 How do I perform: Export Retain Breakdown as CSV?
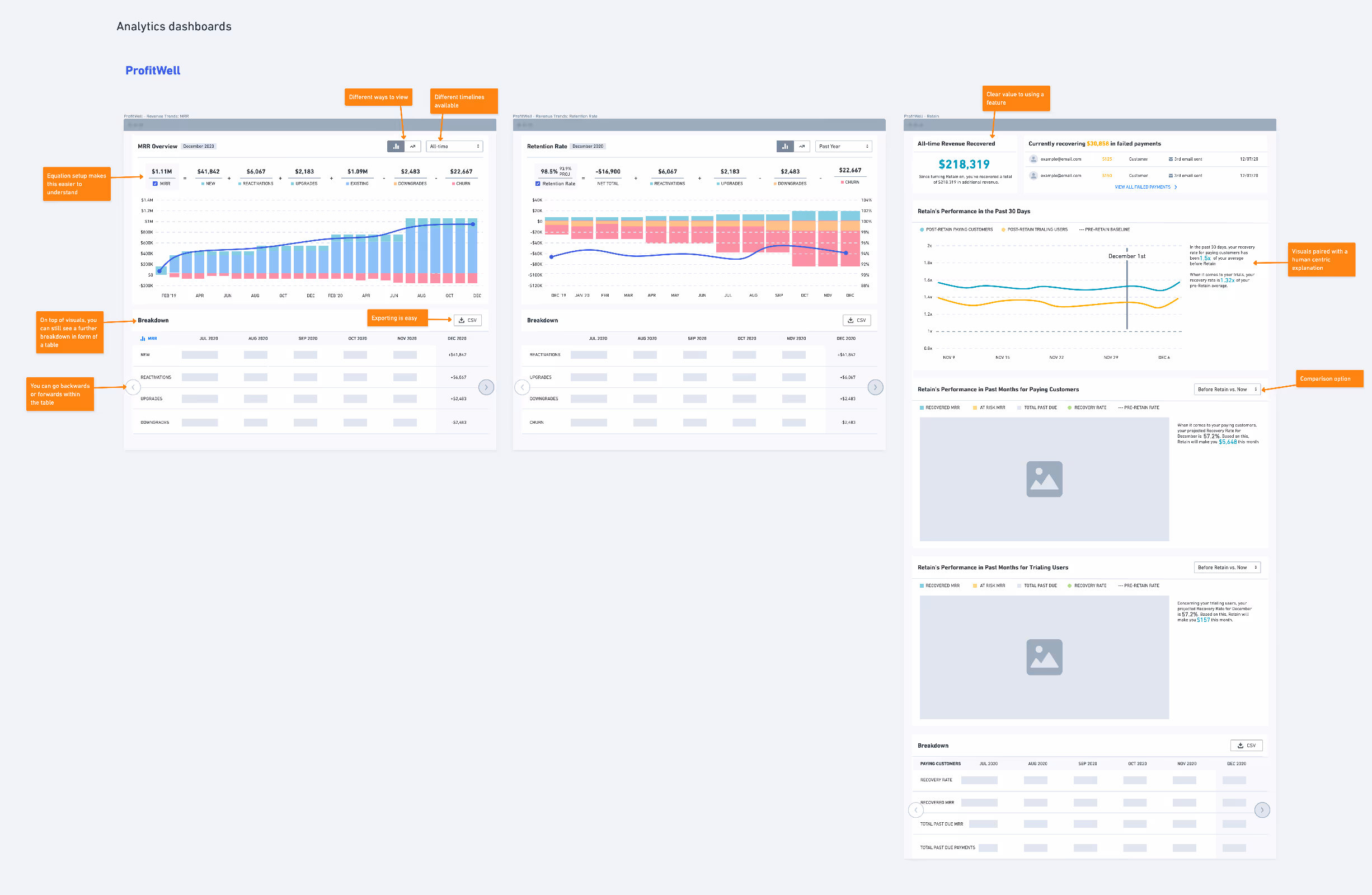tap(1246, 745)
